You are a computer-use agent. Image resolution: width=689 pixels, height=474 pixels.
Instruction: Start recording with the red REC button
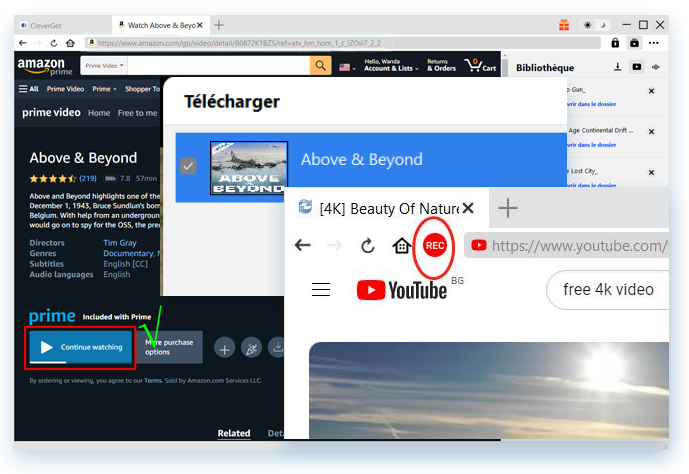(435, 246)
